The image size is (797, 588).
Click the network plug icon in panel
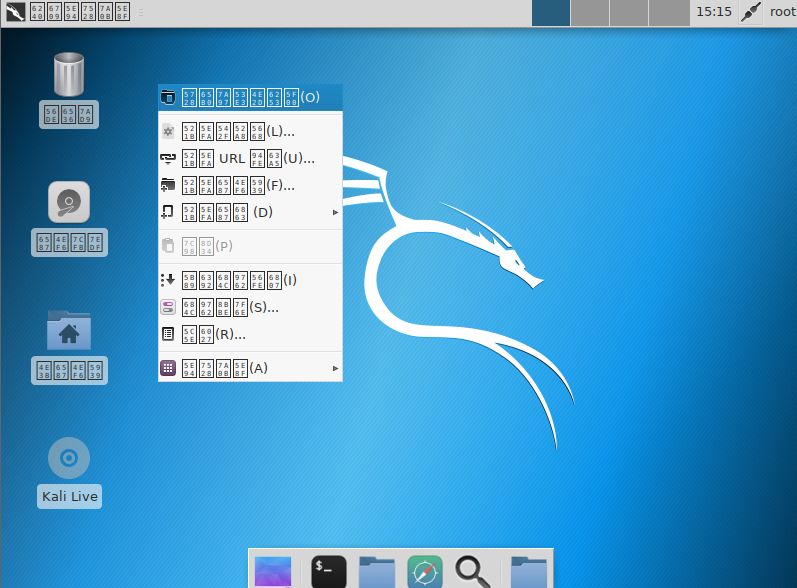pyautogui.click(x=751, y=12)
